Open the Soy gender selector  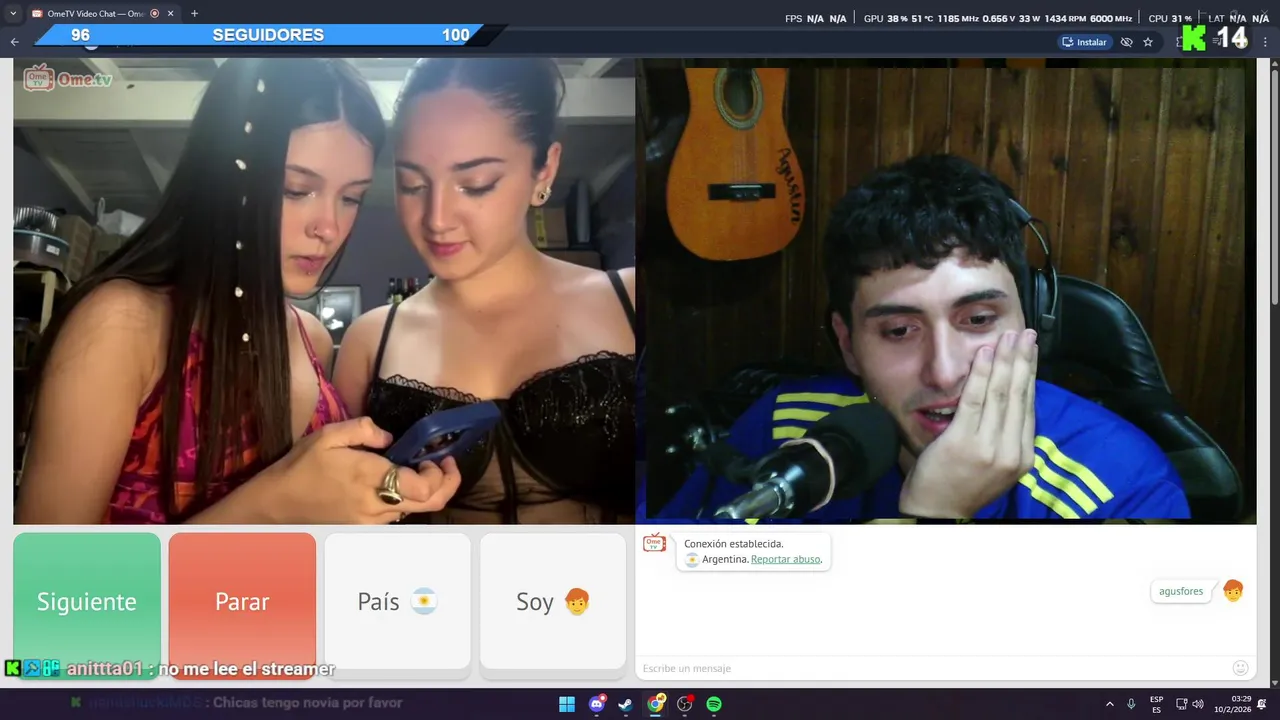(x=553, y=601)
